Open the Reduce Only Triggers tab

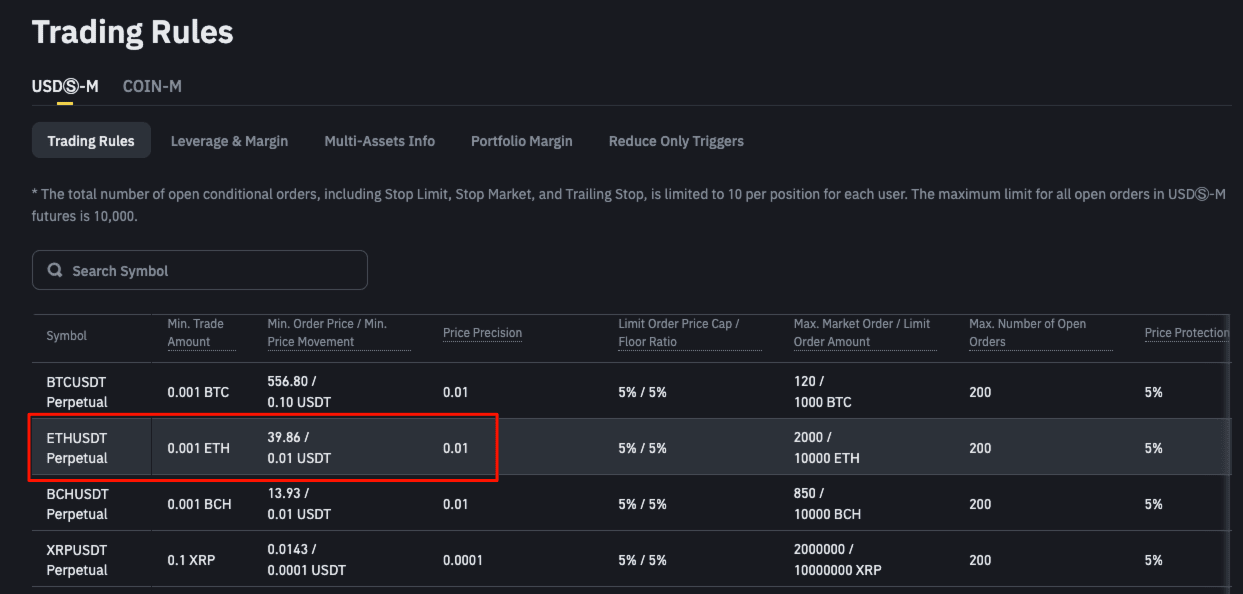(676, 141)
